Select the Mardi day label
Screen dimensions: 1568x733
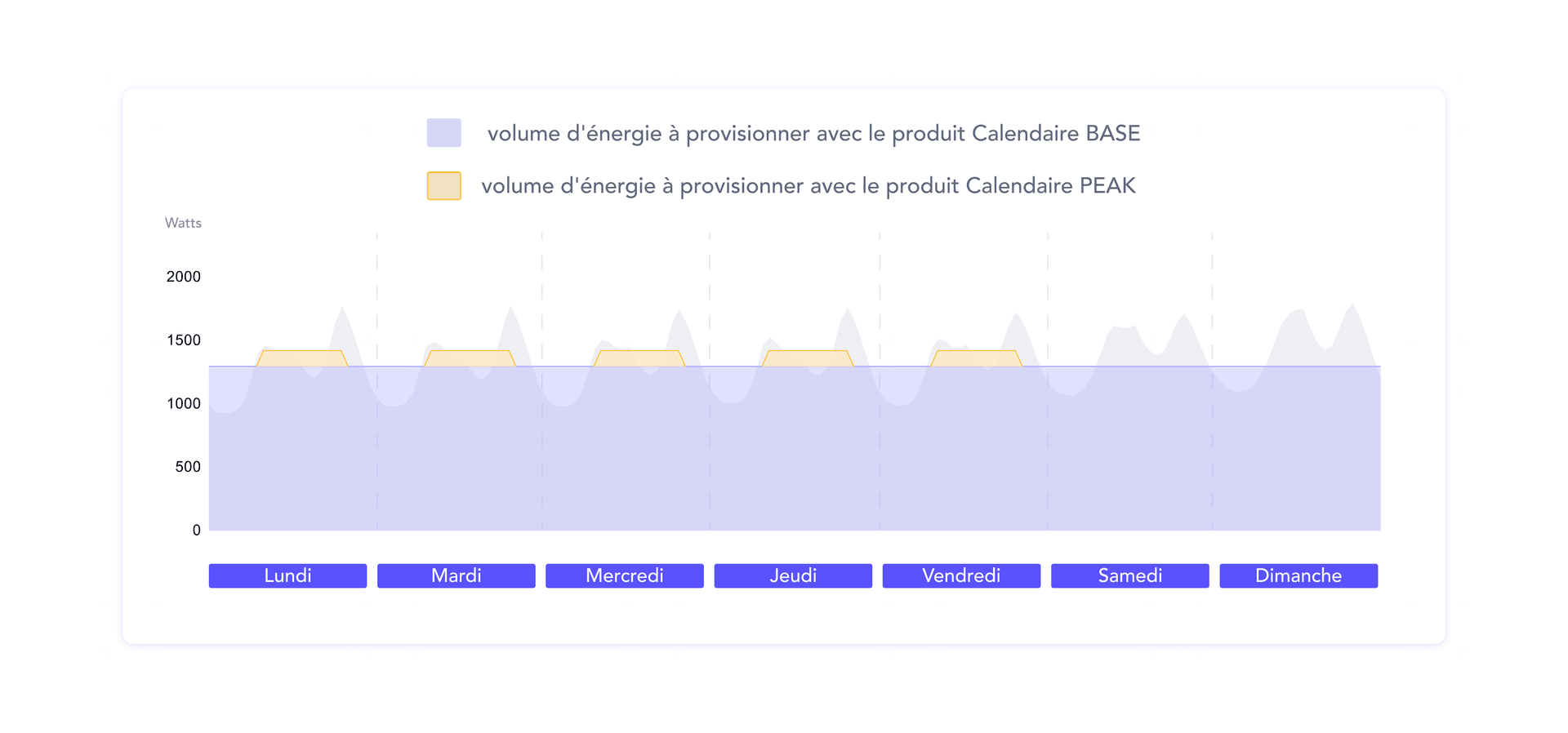(x=456, y=575)
